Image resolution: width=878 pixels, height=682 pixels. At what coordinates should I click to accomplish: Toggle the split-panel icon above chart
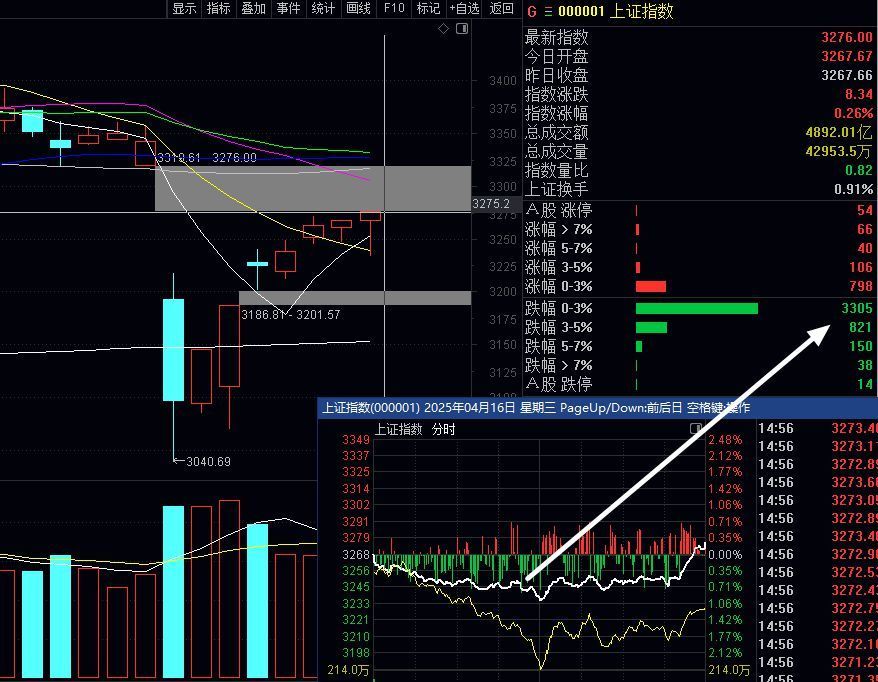pos(462,29)
